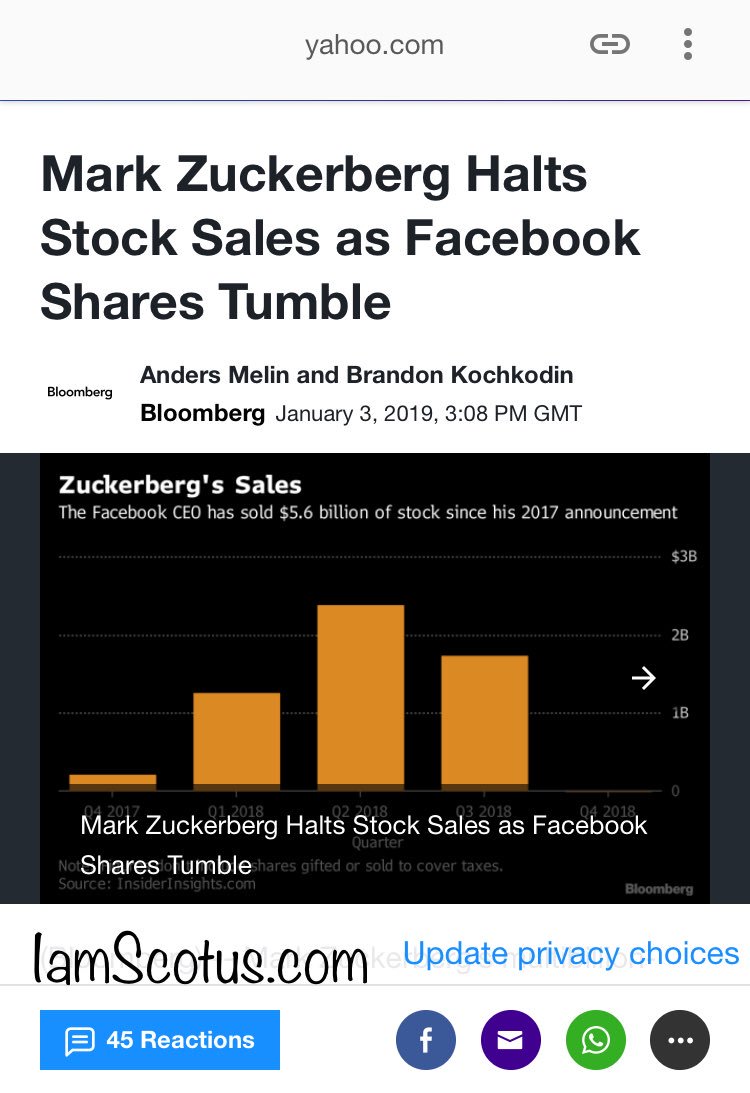Click the Q1 2018 orange bar in chart
The width and height of the screenshot is (750, 1093).
coord(236,738)
